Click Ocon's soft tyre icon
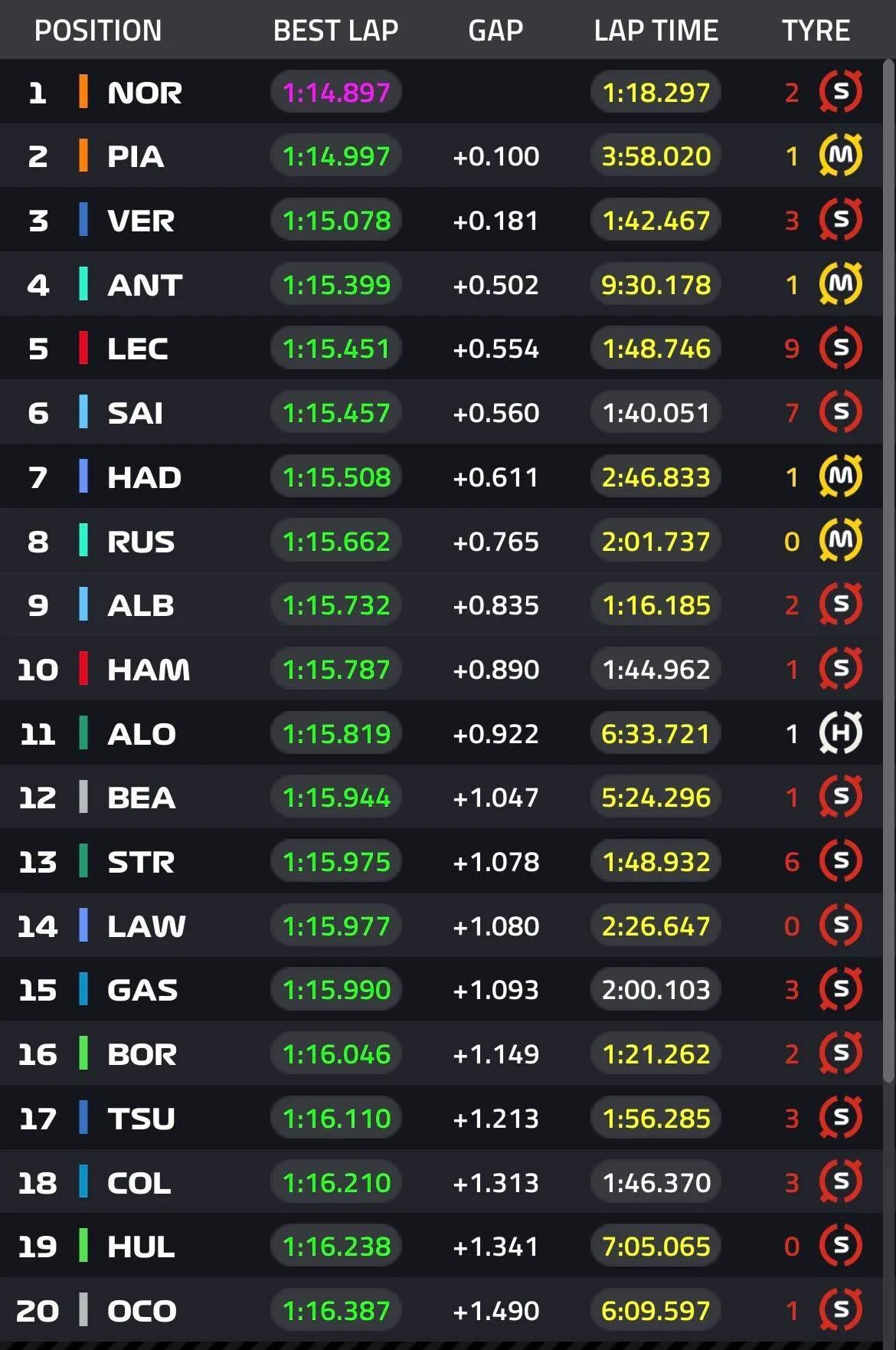Viewport: 896px width, 1350px height. tap(841, 1310)
